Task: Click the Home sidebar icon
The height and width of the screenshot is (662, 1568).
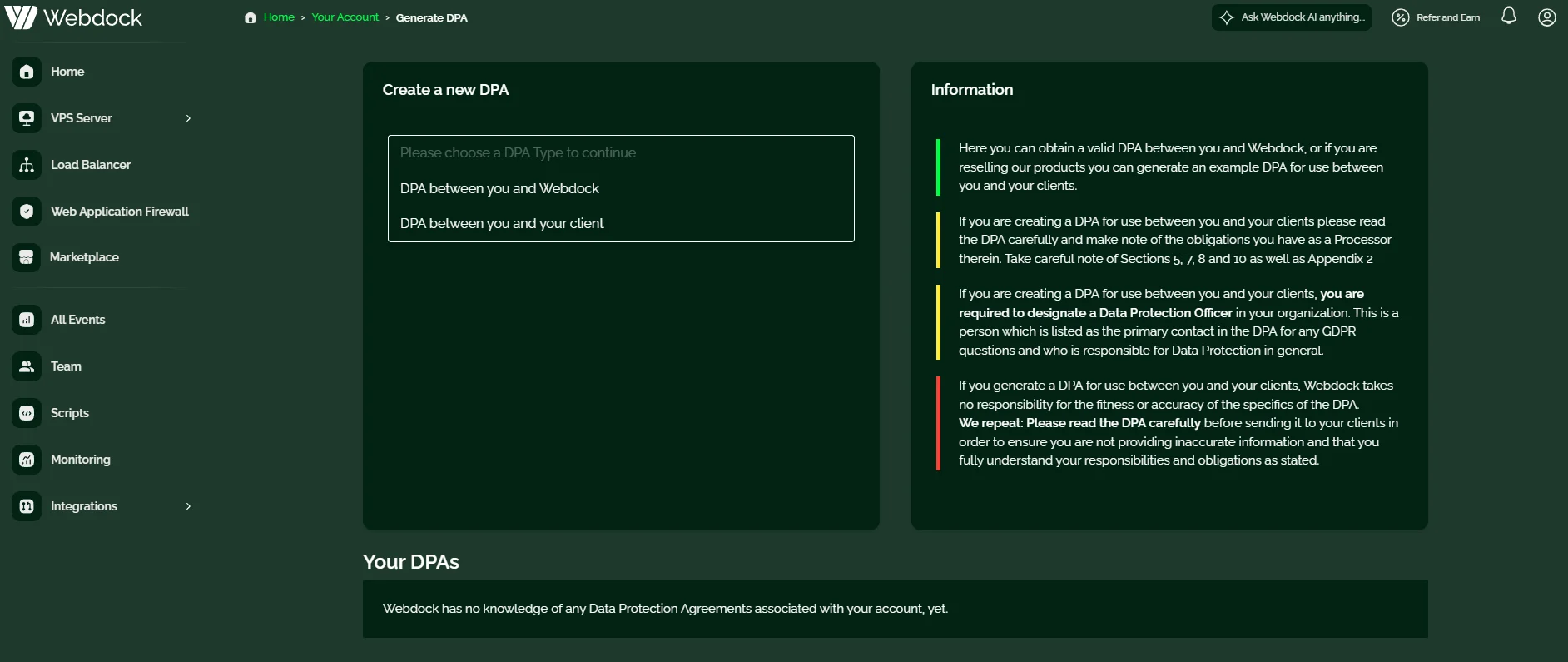Action: 27,72
